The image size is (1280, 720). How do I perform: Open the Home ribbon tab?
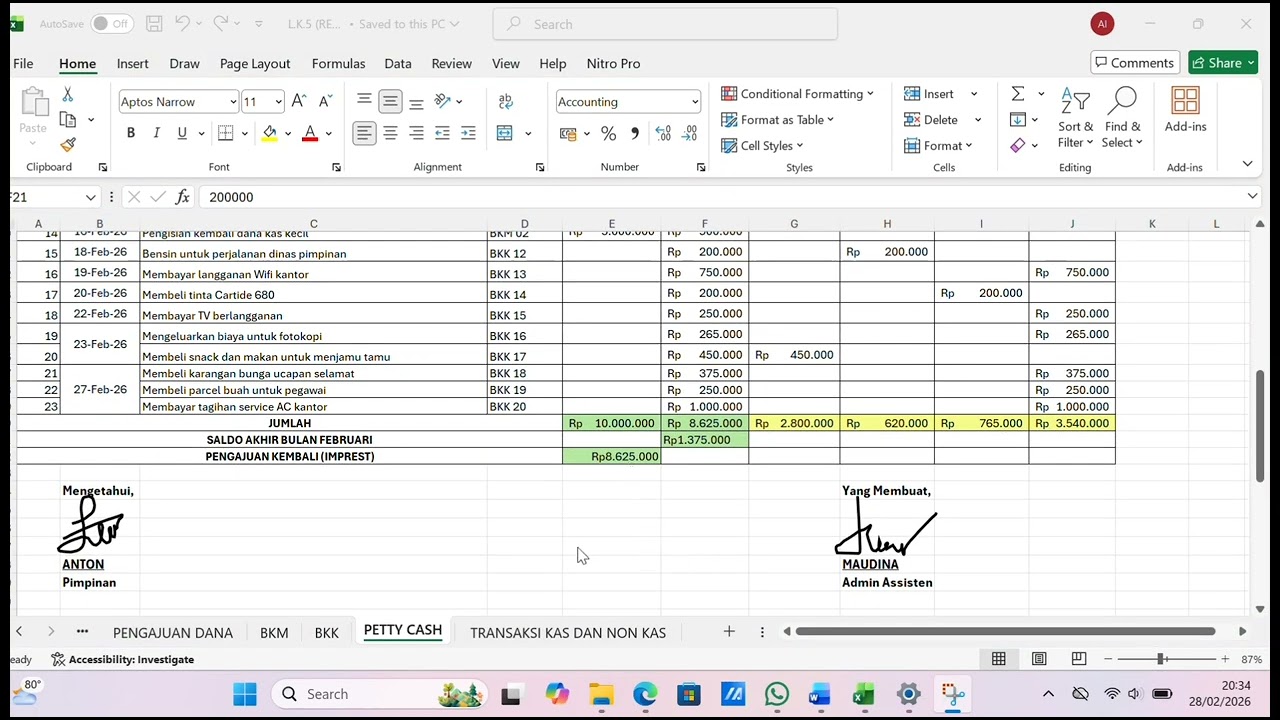(x=77, y=63)
